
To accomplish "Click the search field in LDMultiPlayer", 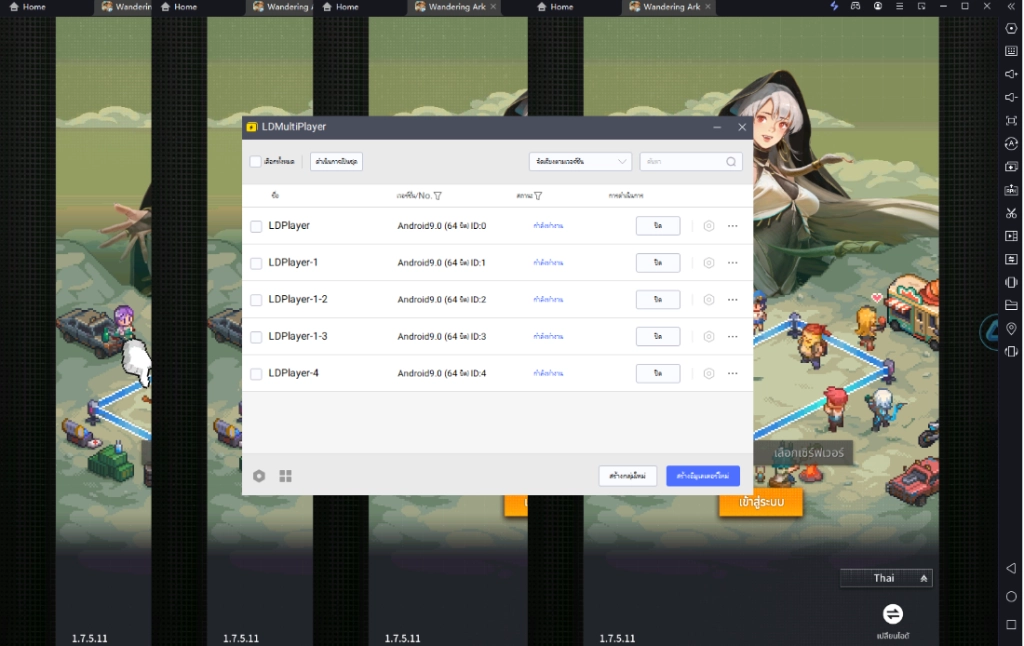I will click(x=686, y=161).
